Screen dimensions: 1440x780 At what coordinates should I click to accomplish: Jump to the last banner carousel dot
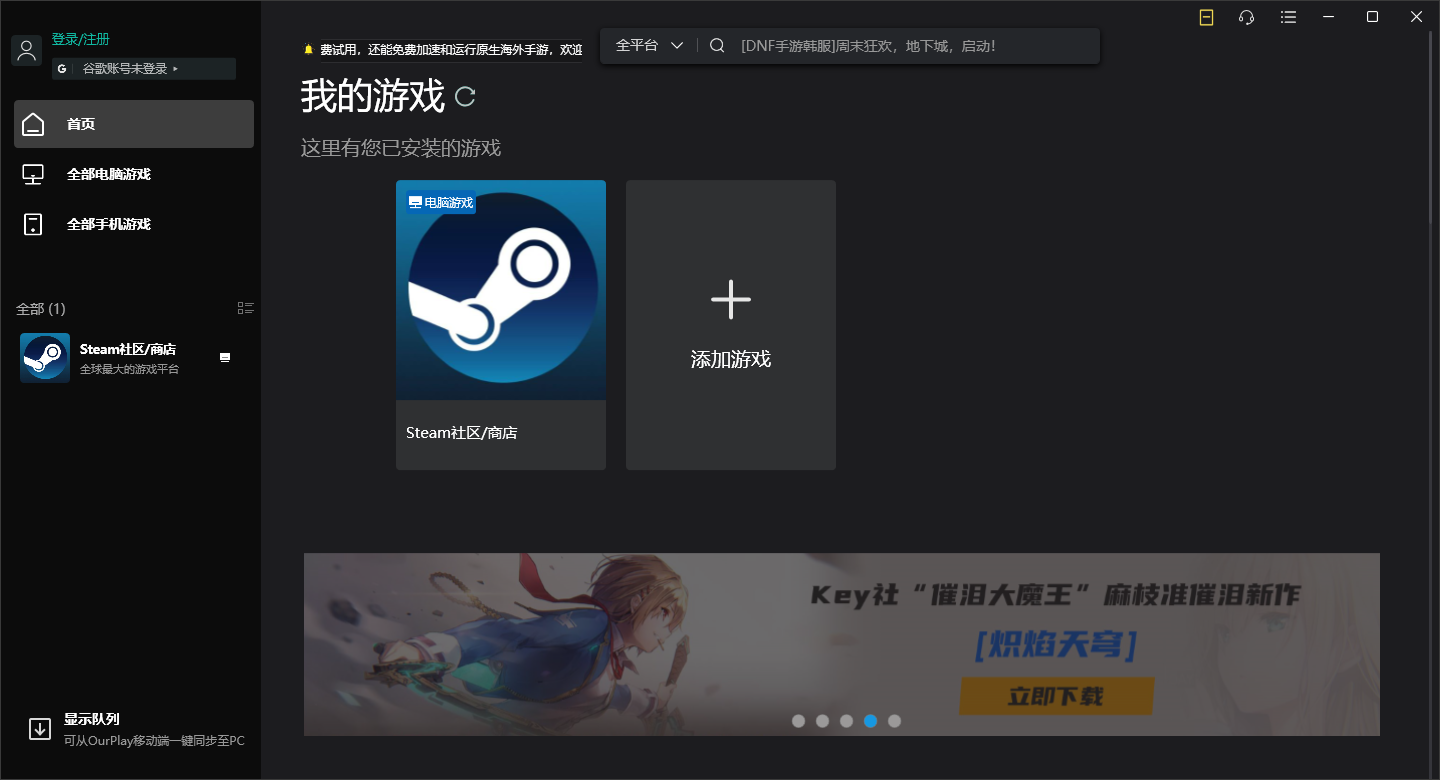[x=894, y=721]
